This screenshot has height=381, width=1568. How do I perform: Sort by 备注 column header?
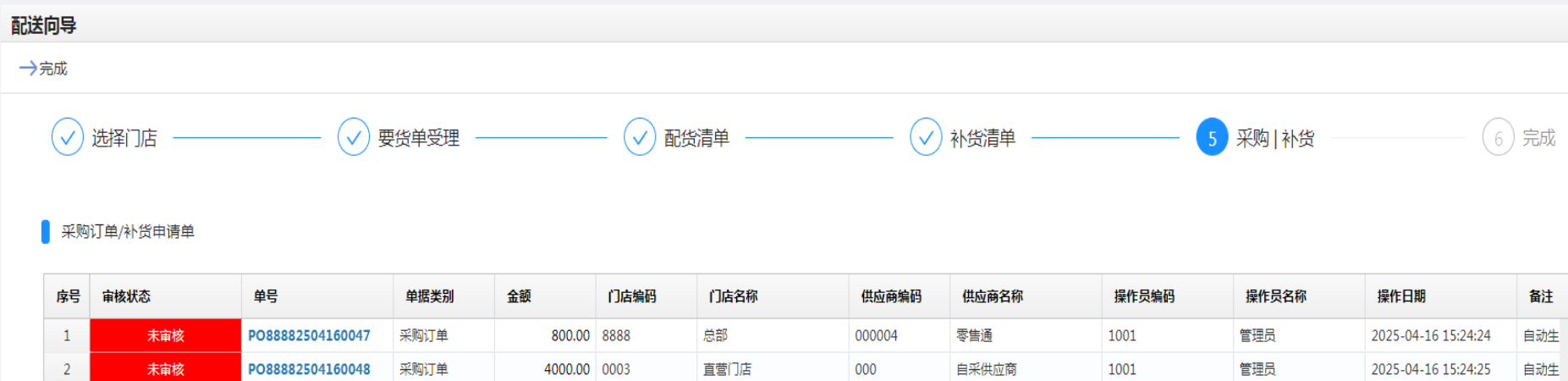(1542, 296)
